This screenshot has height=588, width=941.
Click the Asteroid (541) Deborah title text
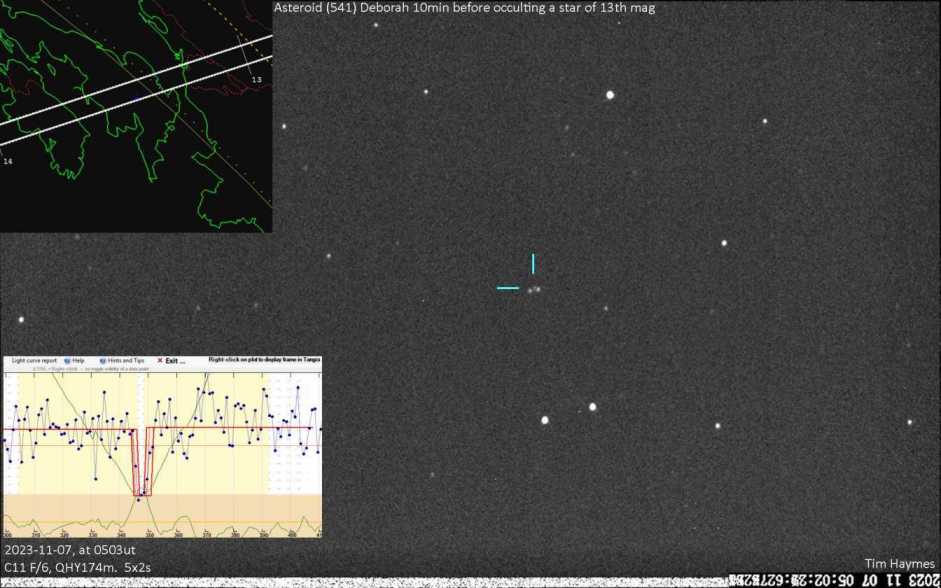tap(463, 8)
